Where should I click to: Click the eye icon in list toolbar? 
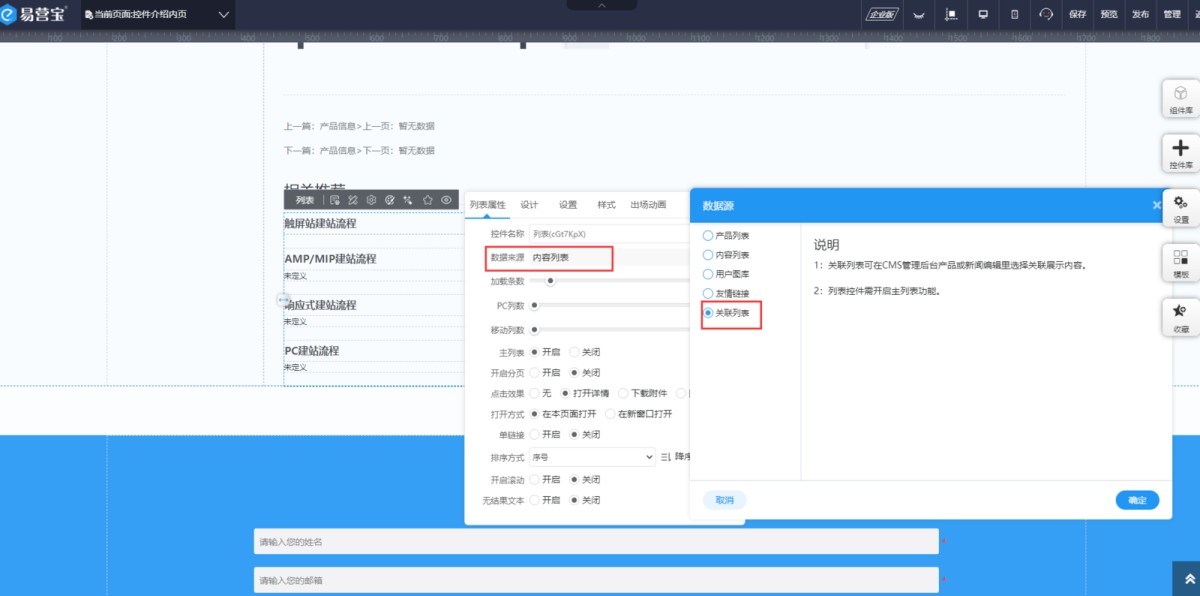pos(446,200)
